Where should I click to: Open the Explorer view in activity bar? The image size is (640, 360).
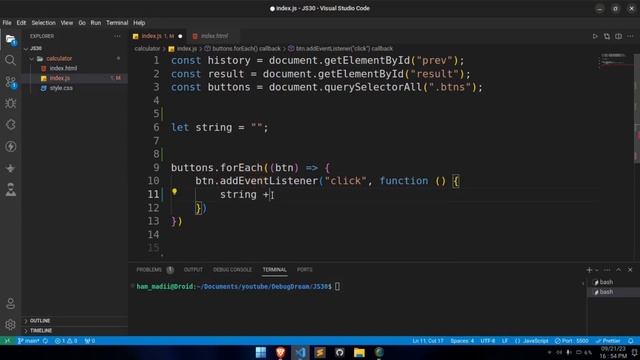tap(10, 40)
